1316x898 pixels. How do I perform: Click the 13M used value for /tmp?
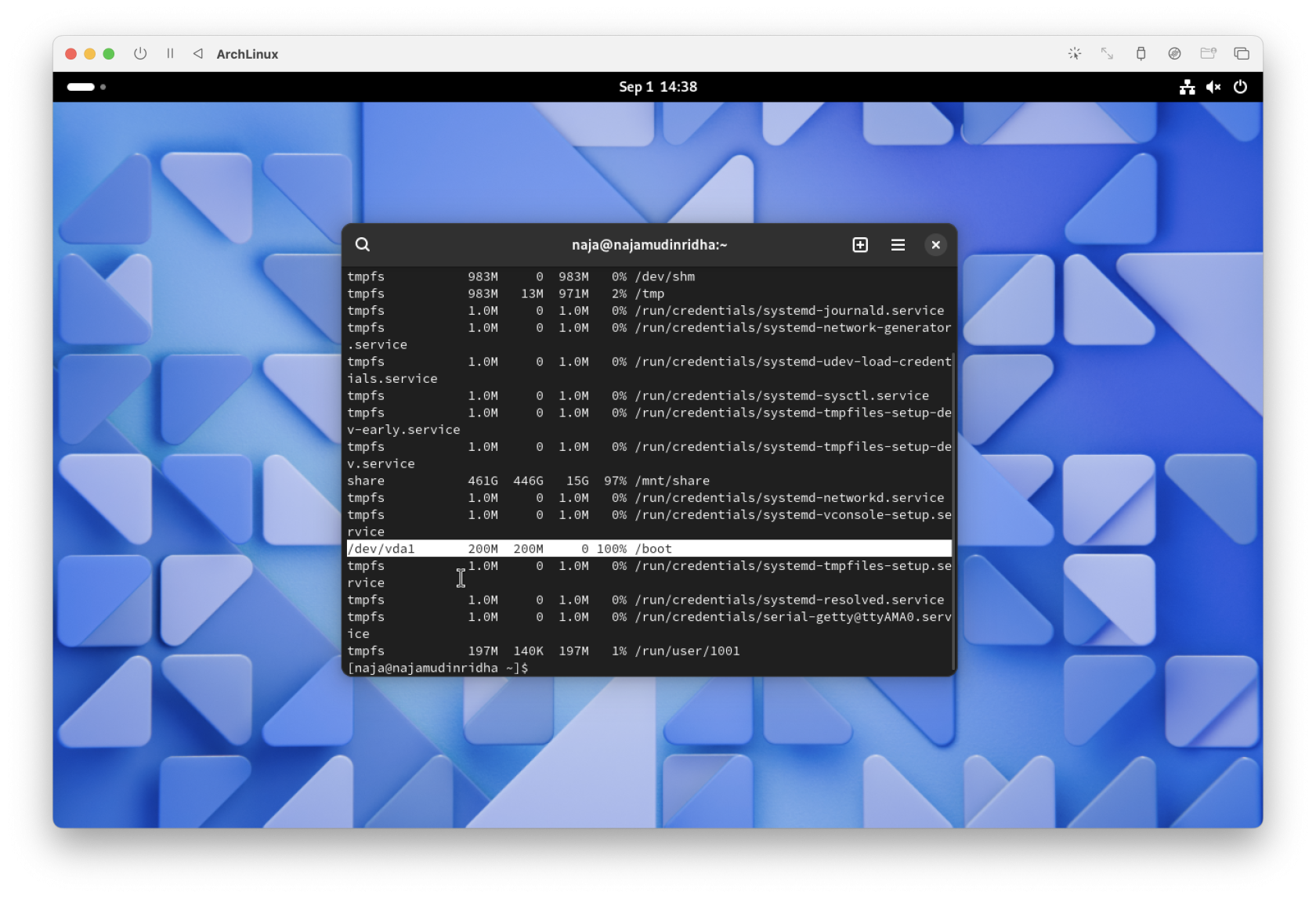point(532,294)
